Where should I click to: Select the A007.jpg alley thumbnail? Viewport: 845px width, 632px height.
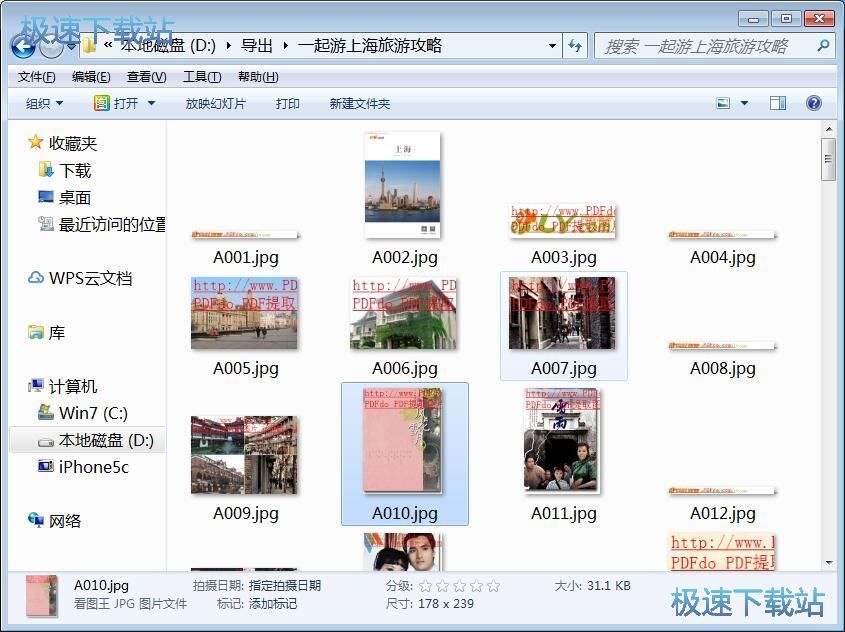click(562, 313)
